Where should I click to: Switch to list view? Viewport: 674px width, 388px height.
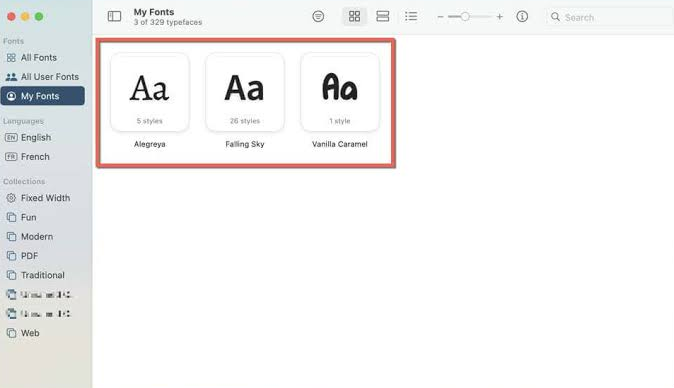click(411, 16)
